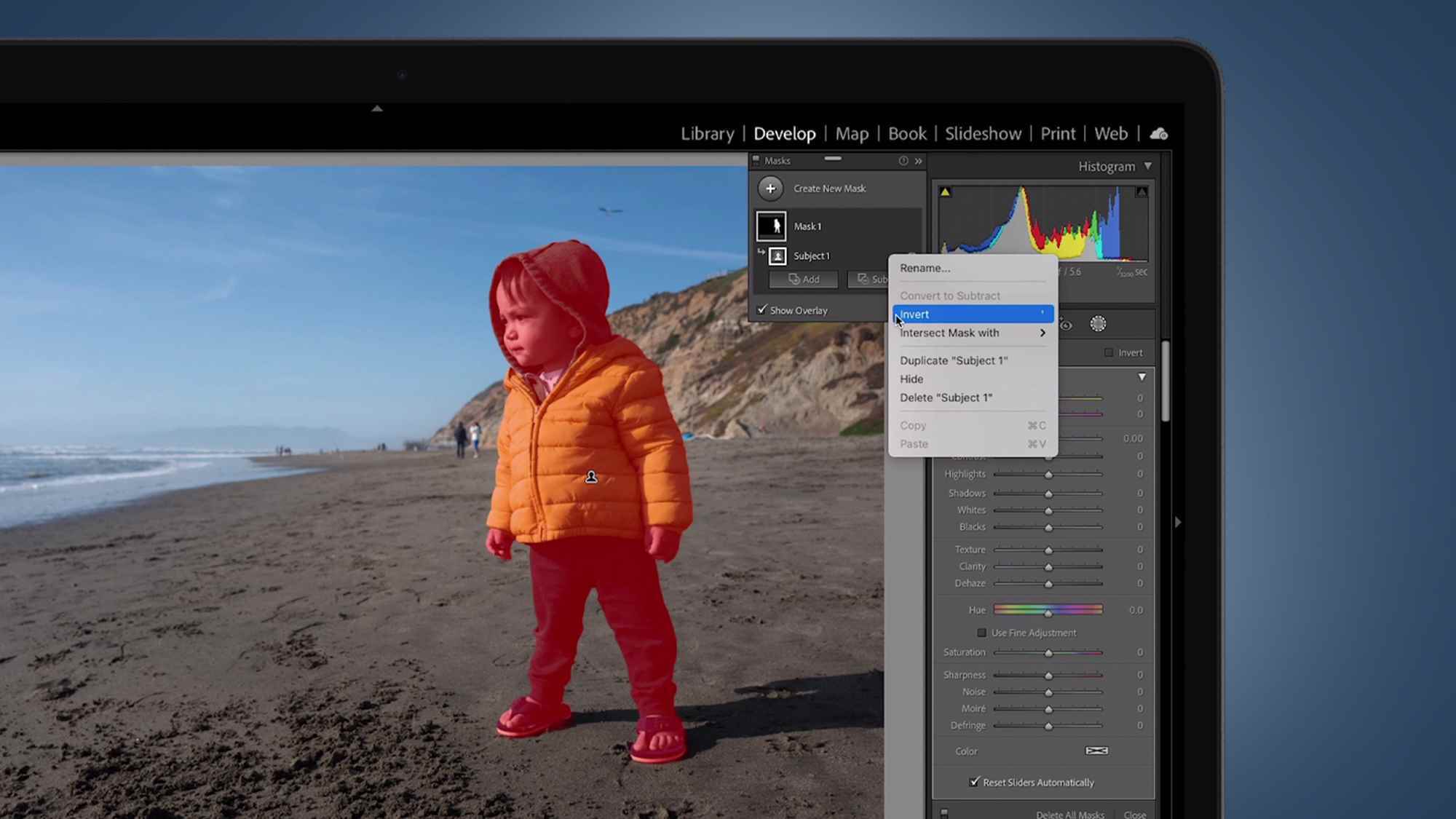This screenshot has width=1456, height=819.
Task: Click the Mask 1 tree item
Action: [x=807, y=225]
